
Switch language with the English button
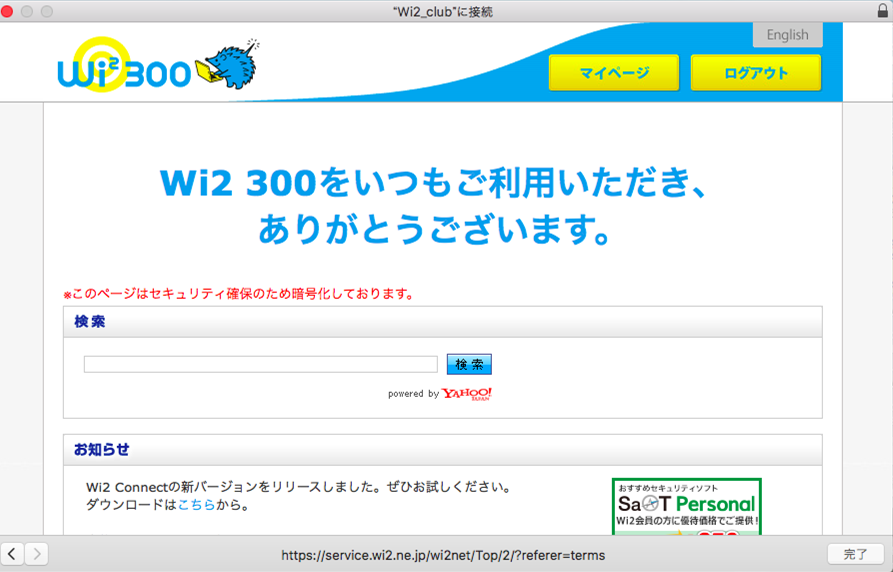788,35
